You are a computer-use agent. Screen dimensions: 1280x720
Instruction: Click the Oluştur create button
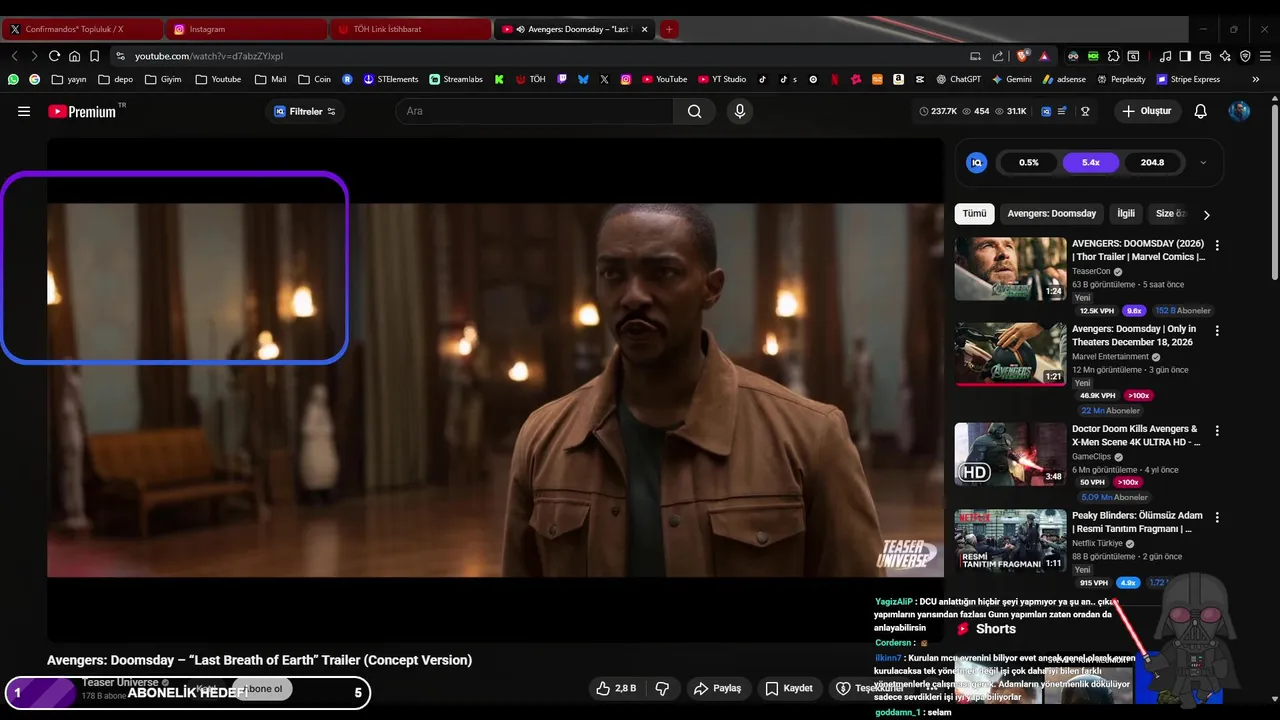[x=1146, y=111]
